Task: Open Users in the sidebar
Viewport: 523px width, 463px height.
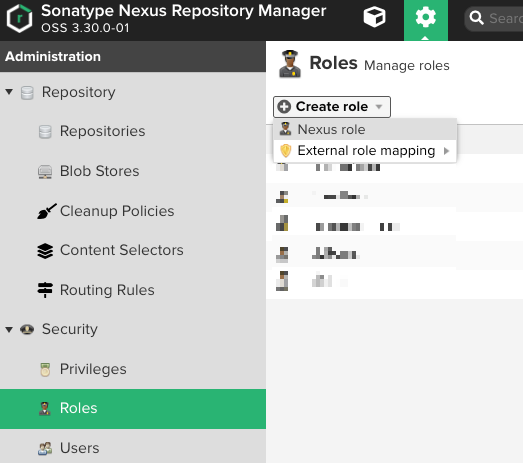Action: pos(79,448)
